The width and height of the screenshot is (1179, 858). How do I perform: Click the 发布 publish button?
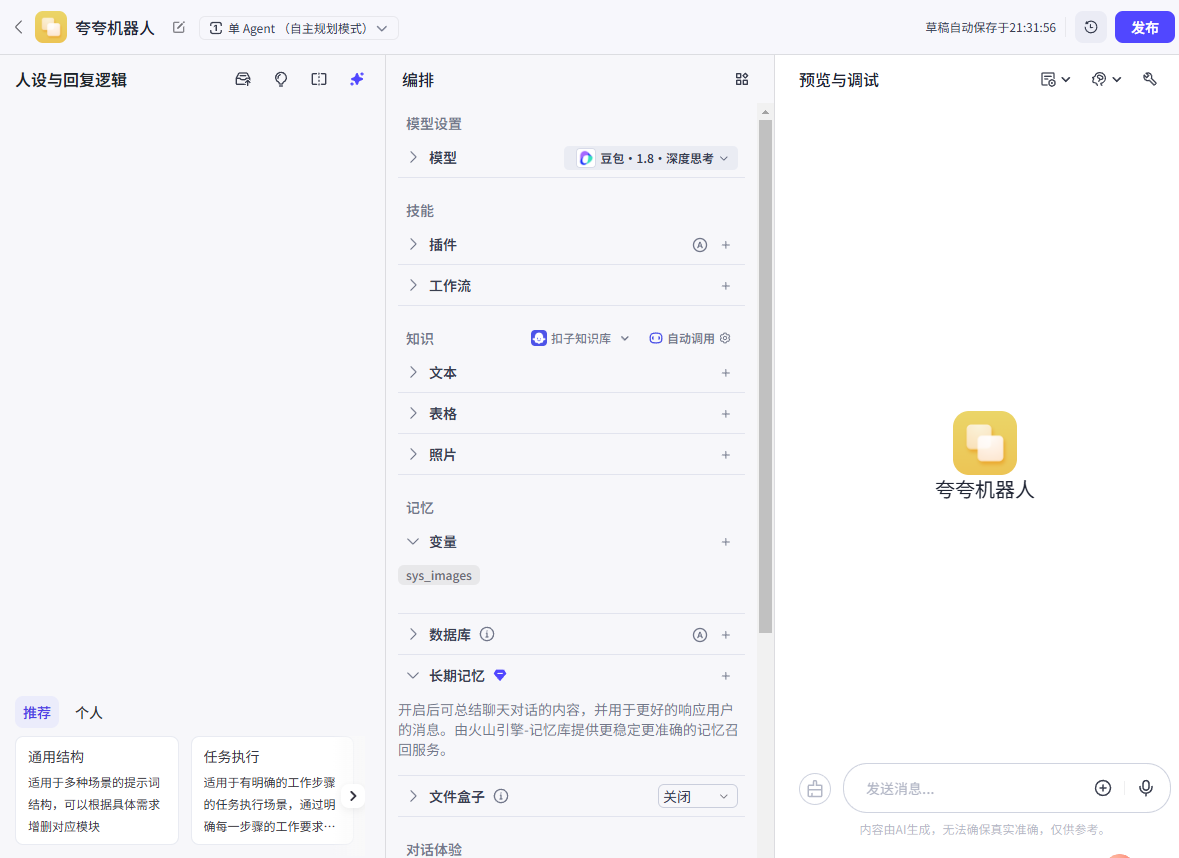(x=1144, y=27)
